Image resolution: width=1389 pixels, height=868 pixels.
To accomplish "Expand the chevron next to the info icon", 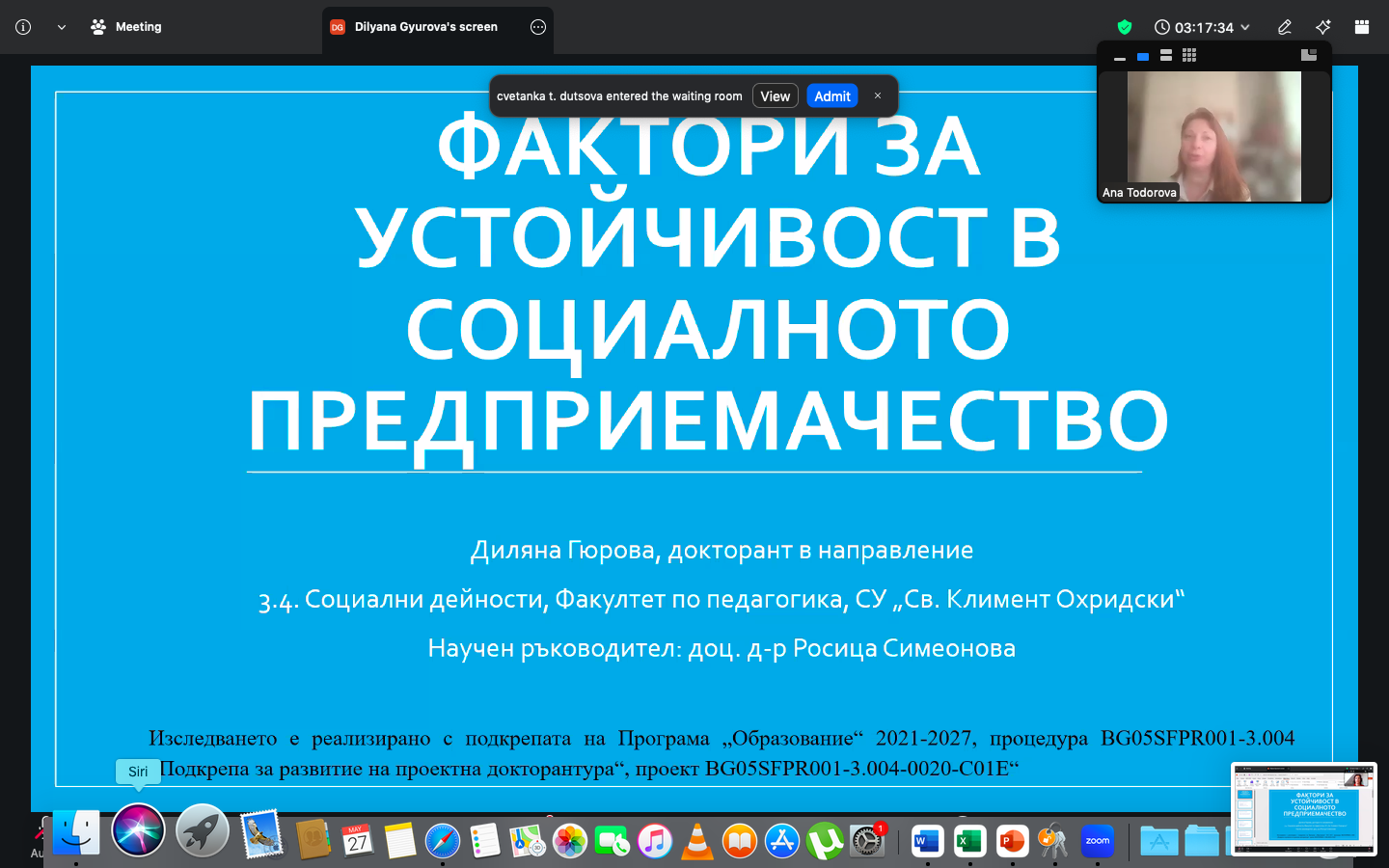I will [62, 27].
